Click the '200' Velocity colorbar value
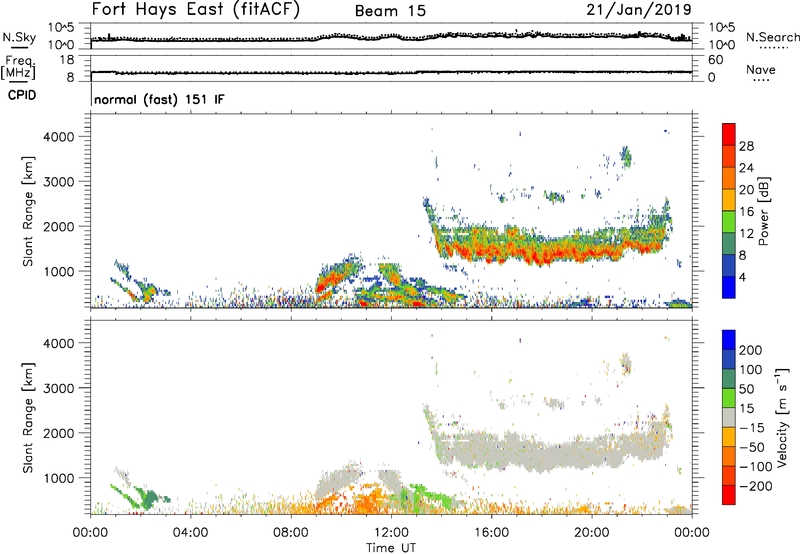Screen dimensions: 800x554 [x=751, y=350]
